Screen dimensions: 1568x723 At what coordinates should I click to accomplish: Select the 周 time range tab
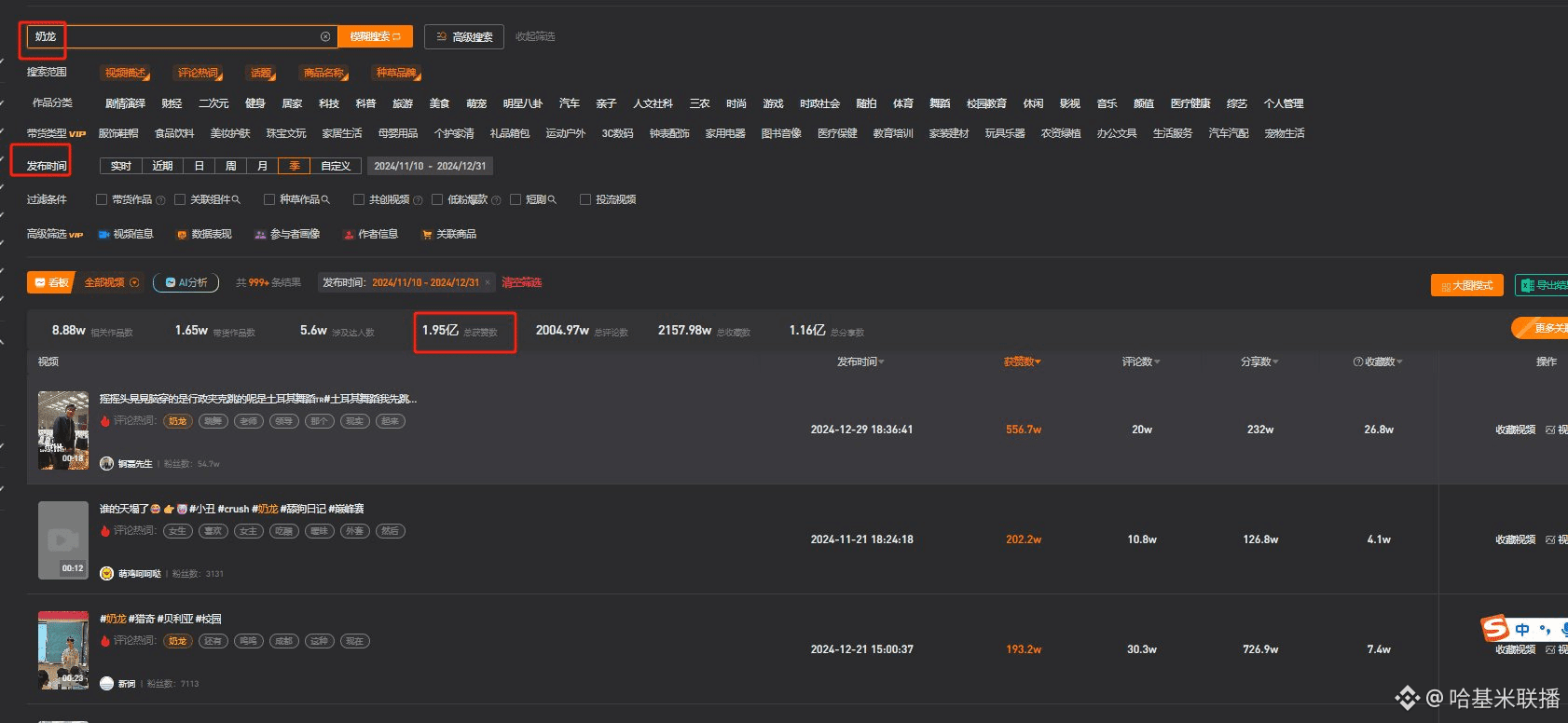pos(230,166)
